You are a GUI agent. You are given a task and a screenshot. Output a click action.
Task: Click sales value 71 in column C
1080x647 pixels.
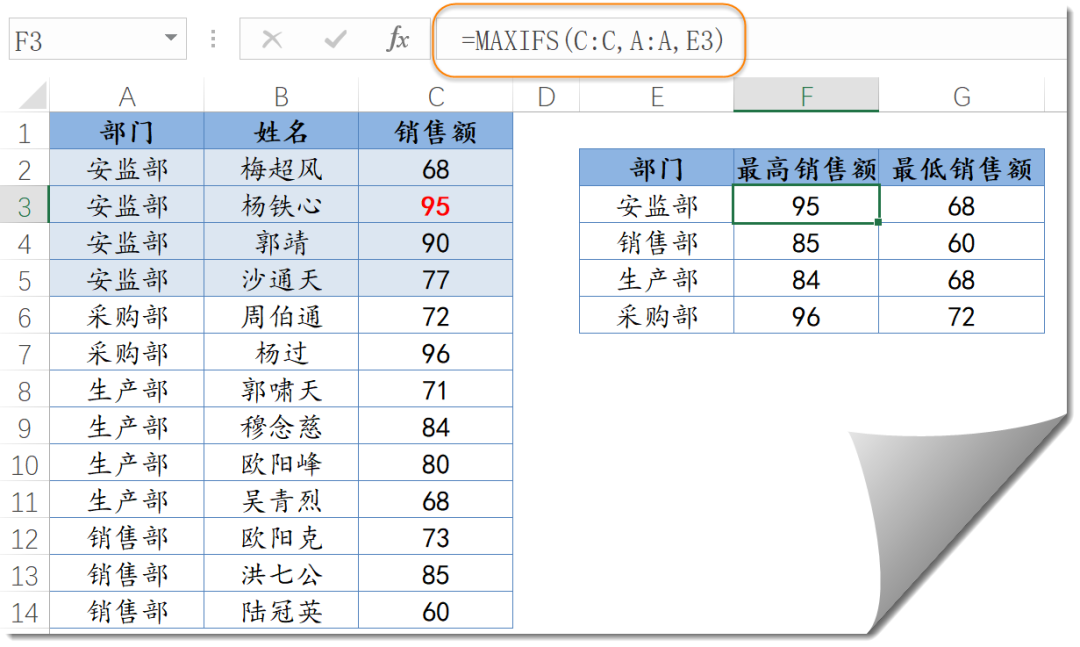click(x=435, y=390)
